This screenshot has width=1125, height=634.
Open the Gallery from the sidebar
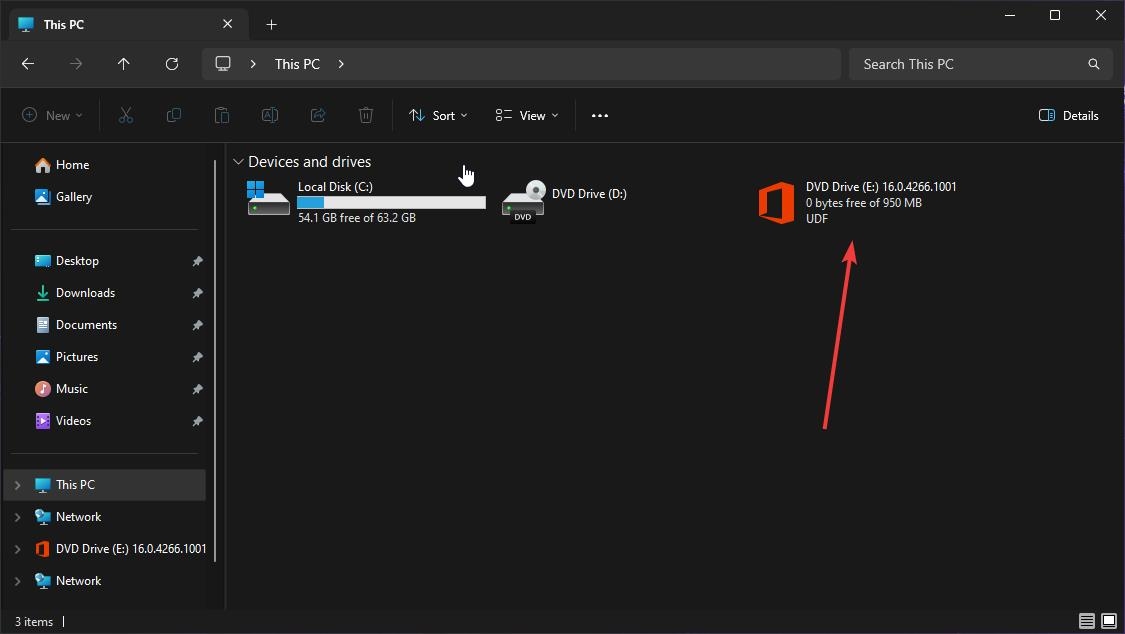click(x=73, y=196)
